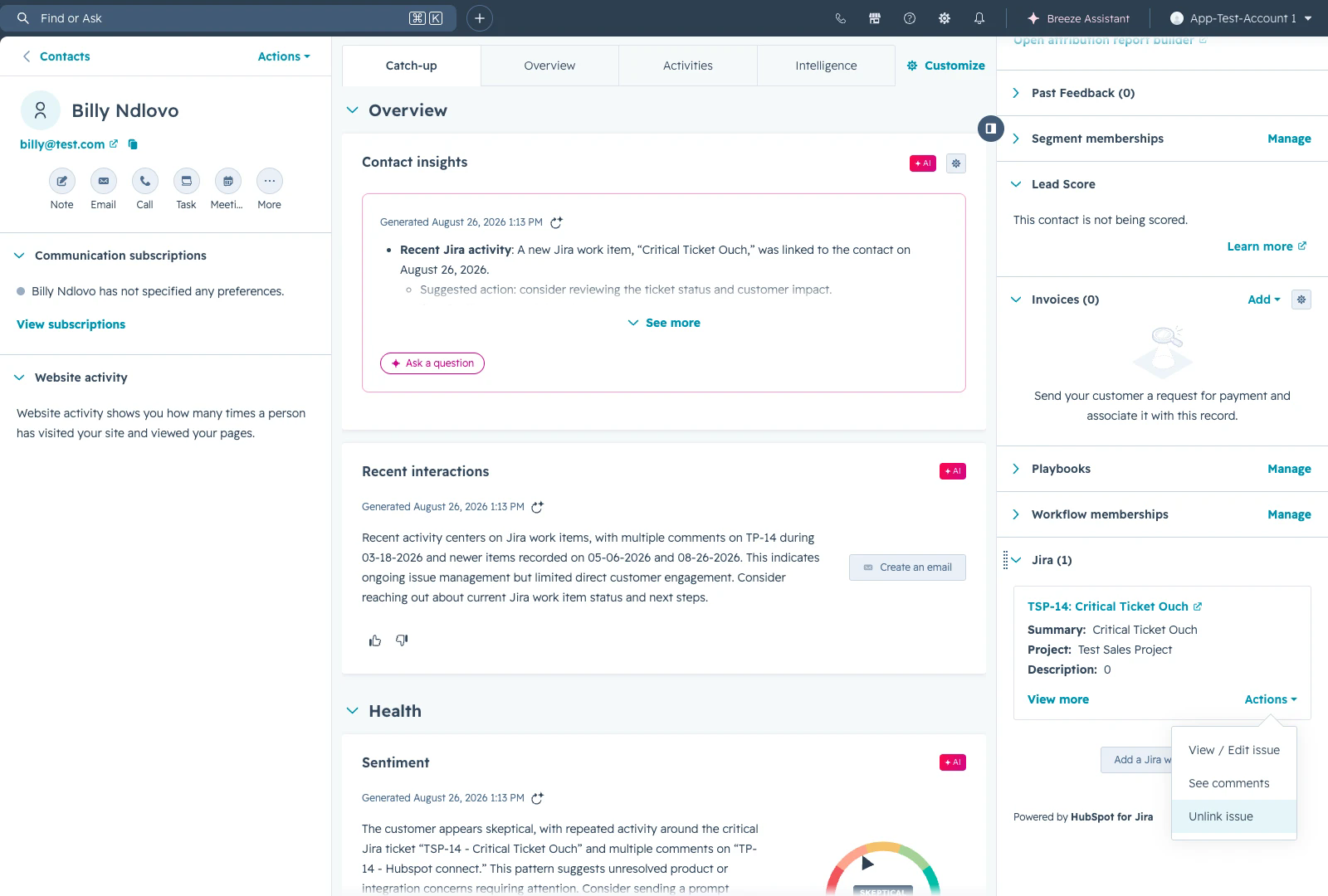Collapse the Lead Score section

tap(1016, 184)
